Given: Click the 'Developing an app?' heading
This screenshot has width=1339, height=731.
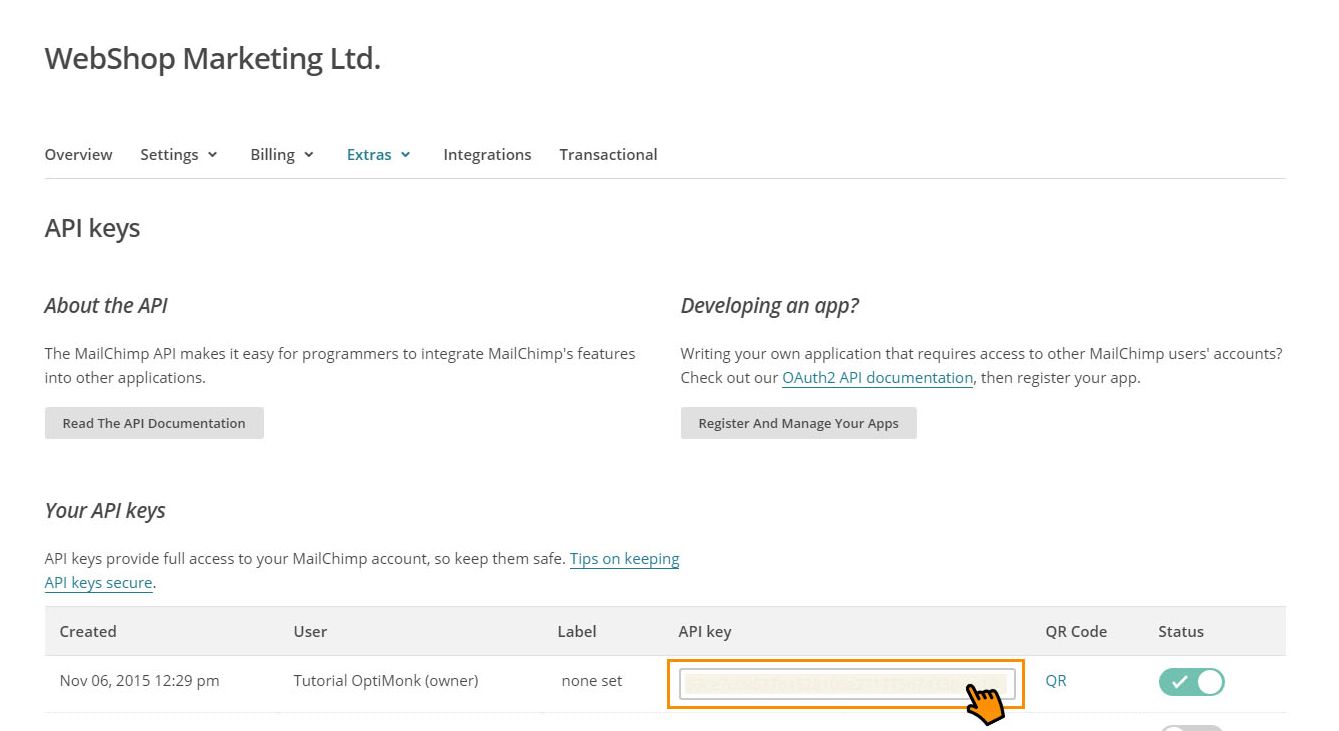Looking at the screenshot, I should point(770,306).
